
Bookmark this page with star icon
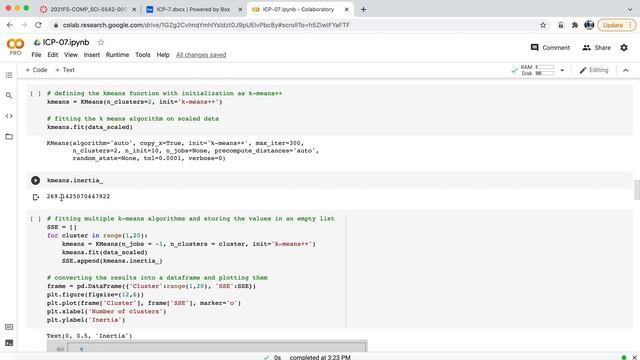click(543, 25)
